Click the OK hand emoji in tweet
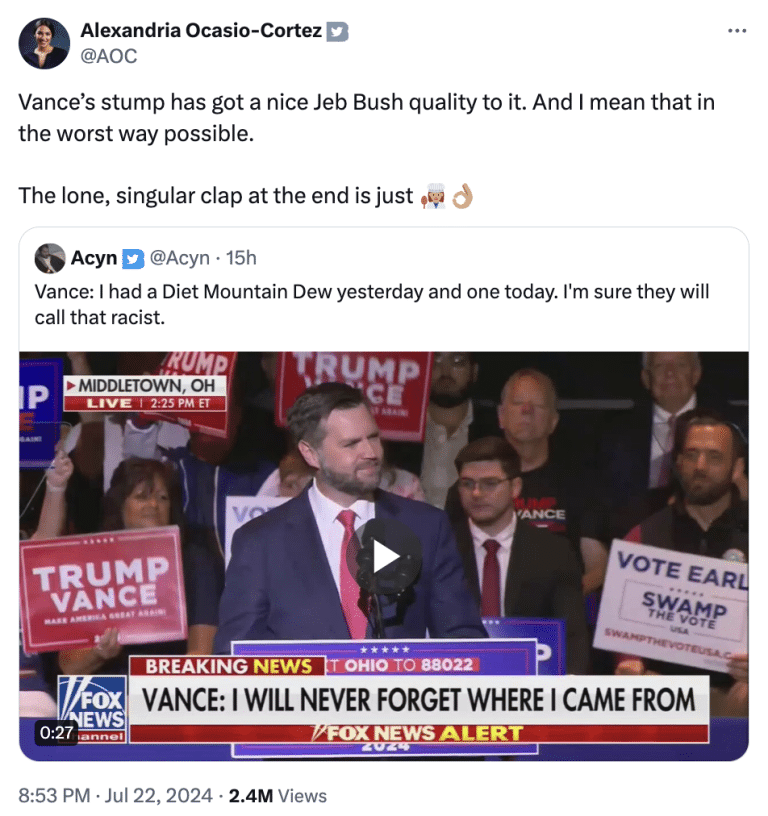This screenshot has height=816, width=768. pyautogui.click(x=462, y=195)
